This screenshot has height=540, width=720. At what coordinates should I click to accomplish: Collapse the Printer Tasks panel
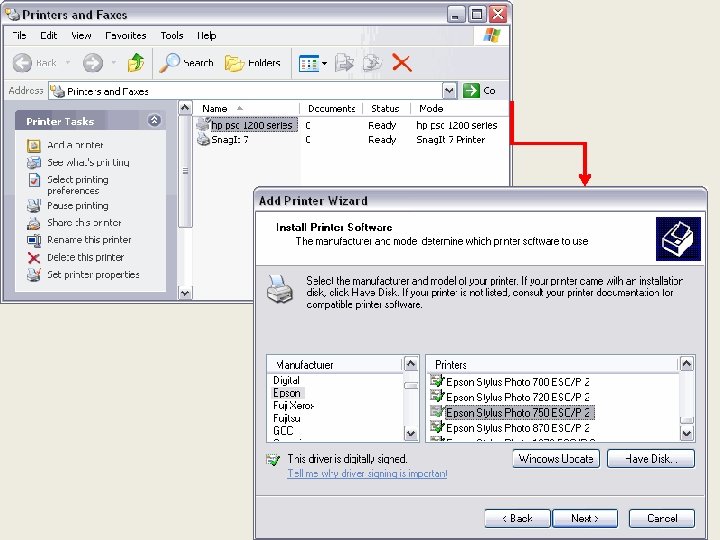154,120
